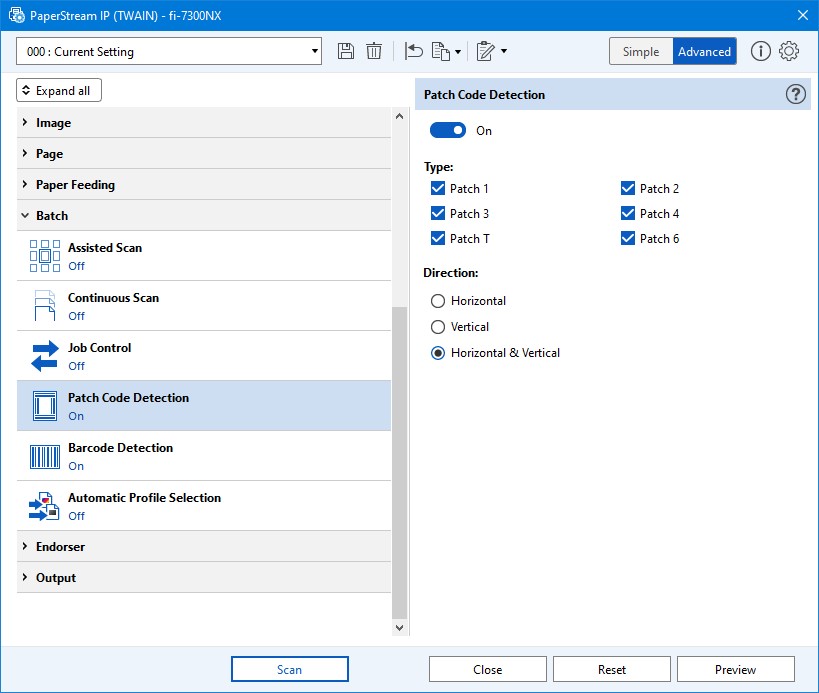Screen dimensions: 819x693
Task: Uncheck the Patch 6 checkbox
Action: tap(628, 239)
